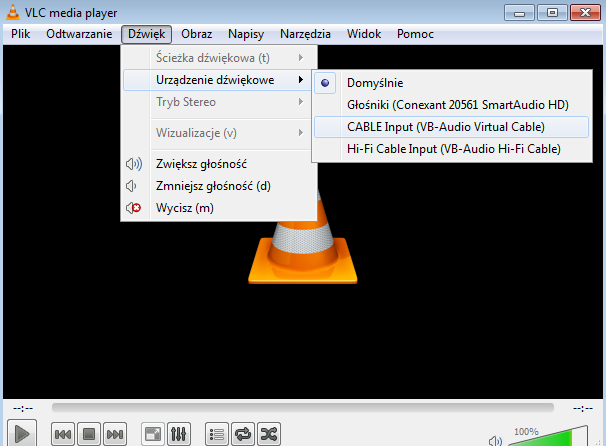Mute using speaker icon near volume bar
Viewport: 606px width, 446px height.
coord(495,441)
